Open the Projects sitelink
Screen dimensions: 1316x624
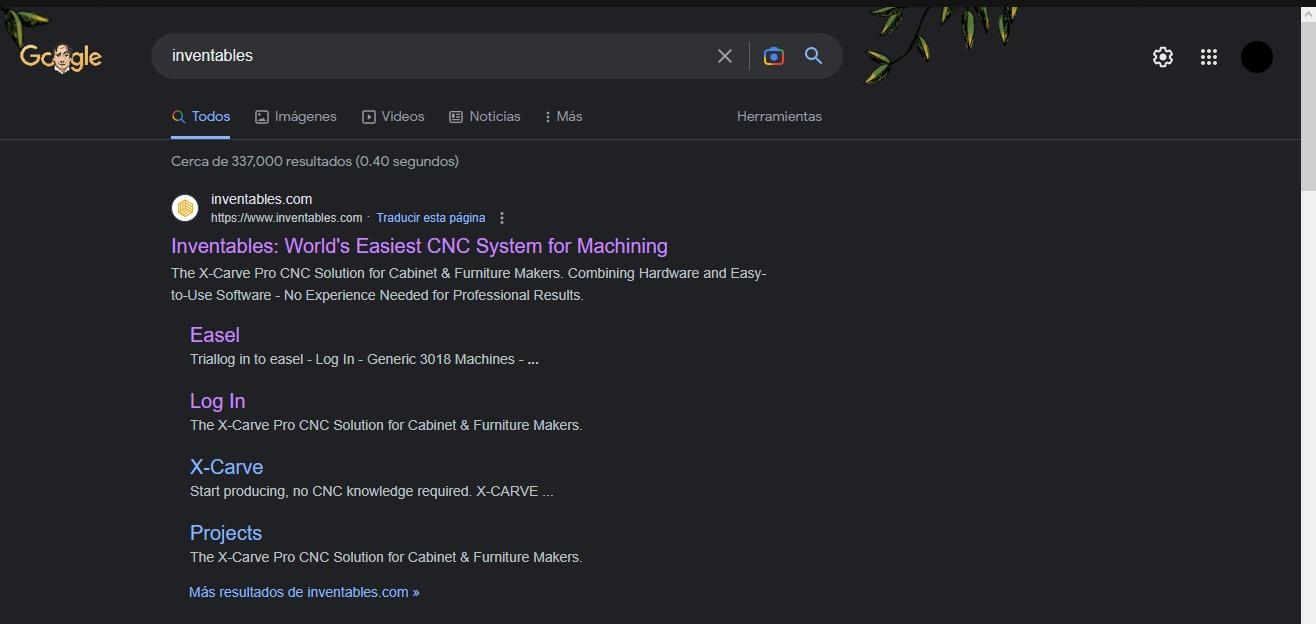click(x=226, y=533)
